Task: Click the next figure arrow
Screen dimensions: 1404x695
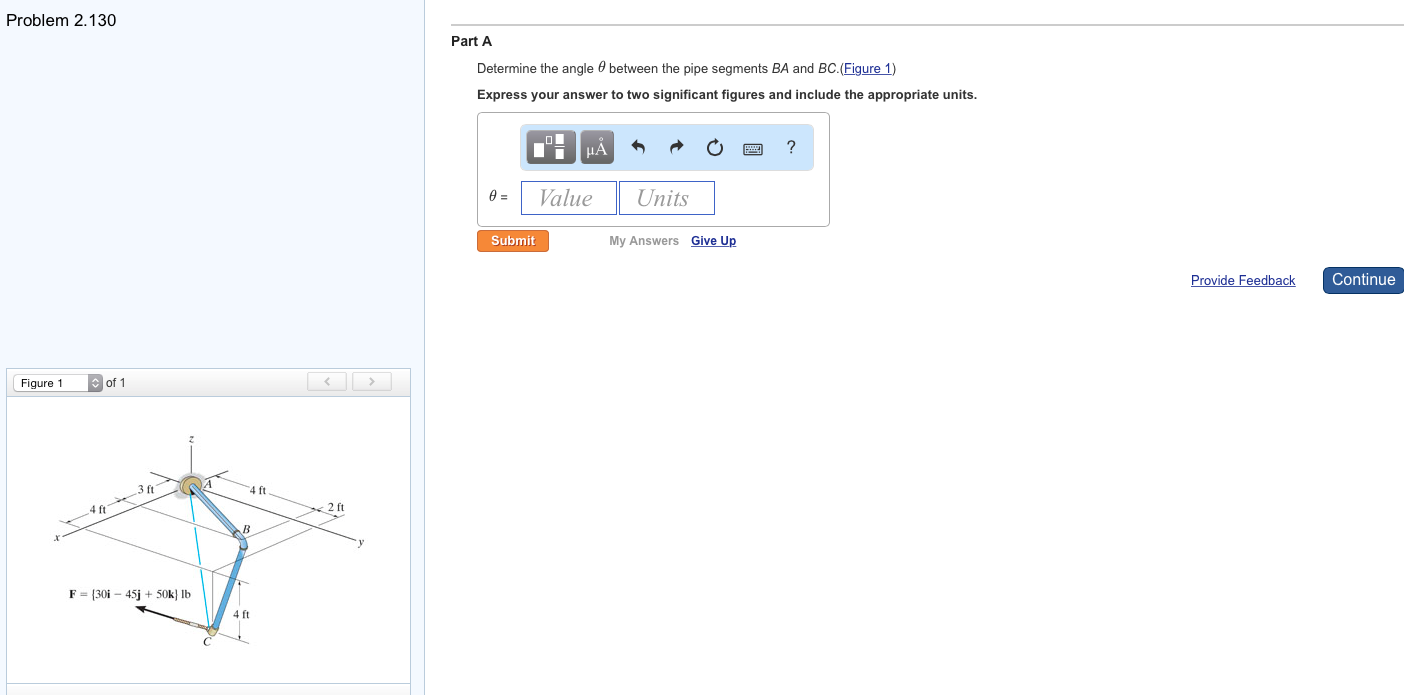Action: click(x=371, y=381)
